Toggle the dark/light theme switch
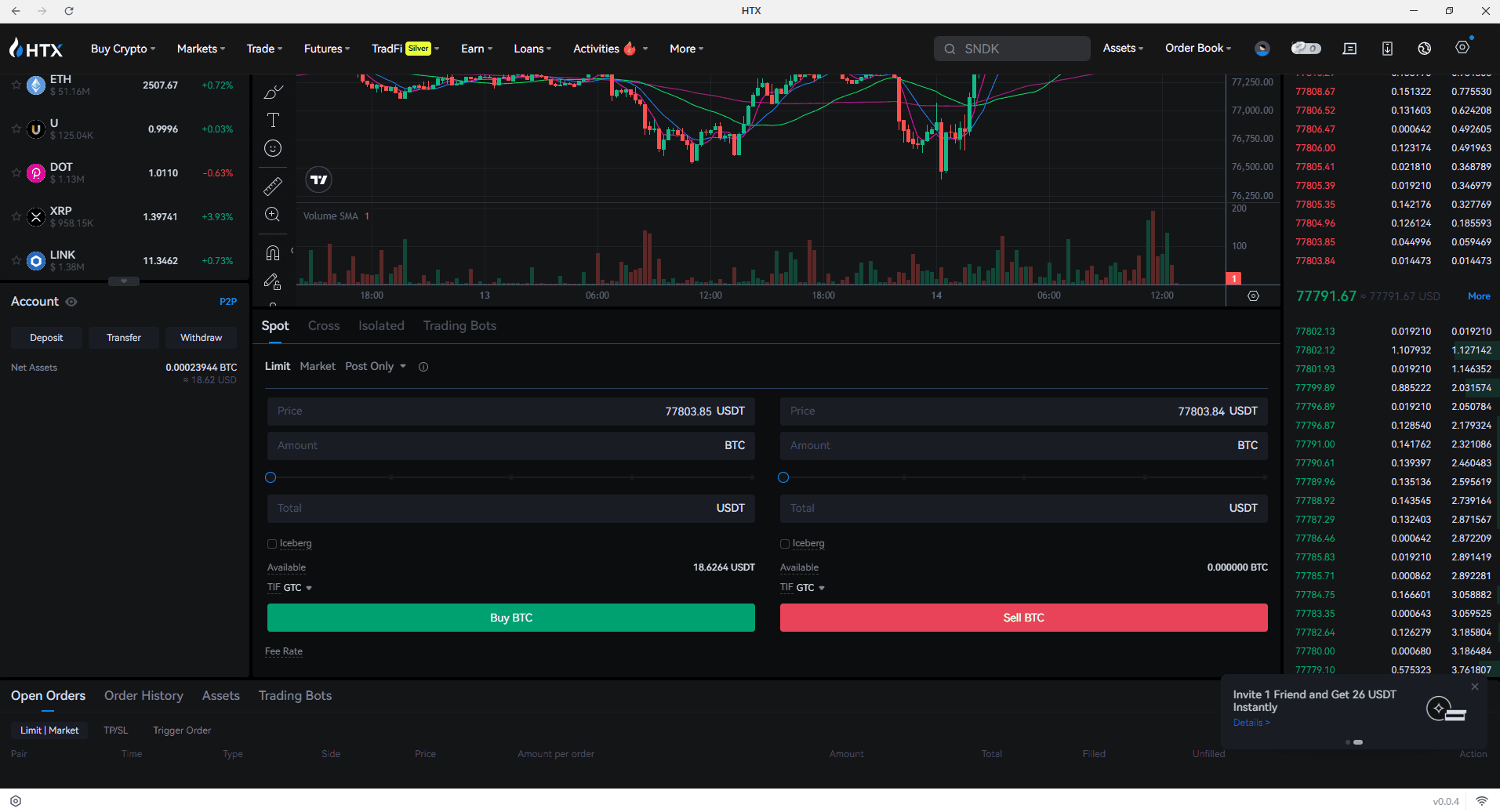This screenshot has width=1500, height=812. (1306, 49)
